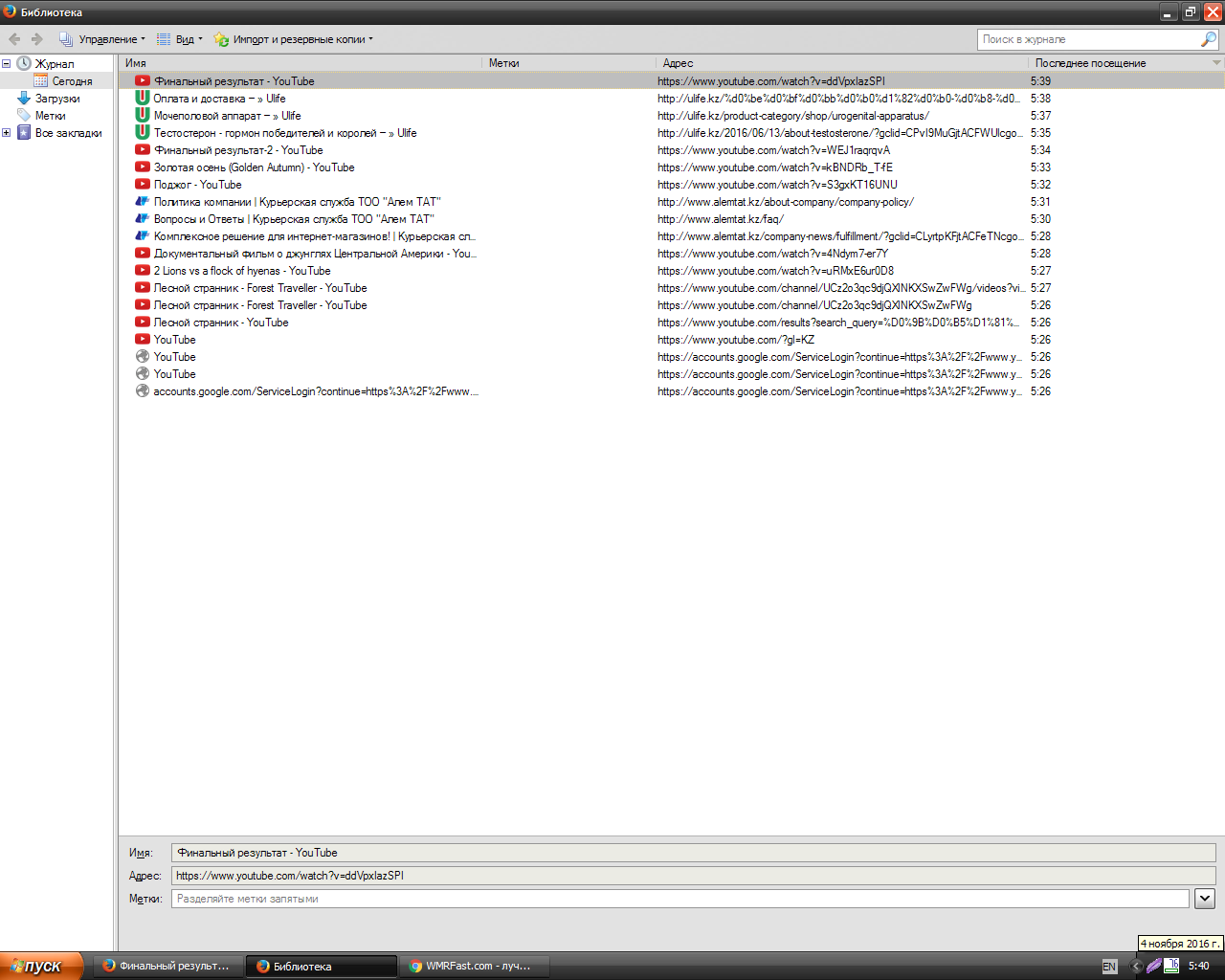The width and height of the screenshot is (1225, 980).
Task: Click the EN language indicator in tray
Action: pos(1109,967)
